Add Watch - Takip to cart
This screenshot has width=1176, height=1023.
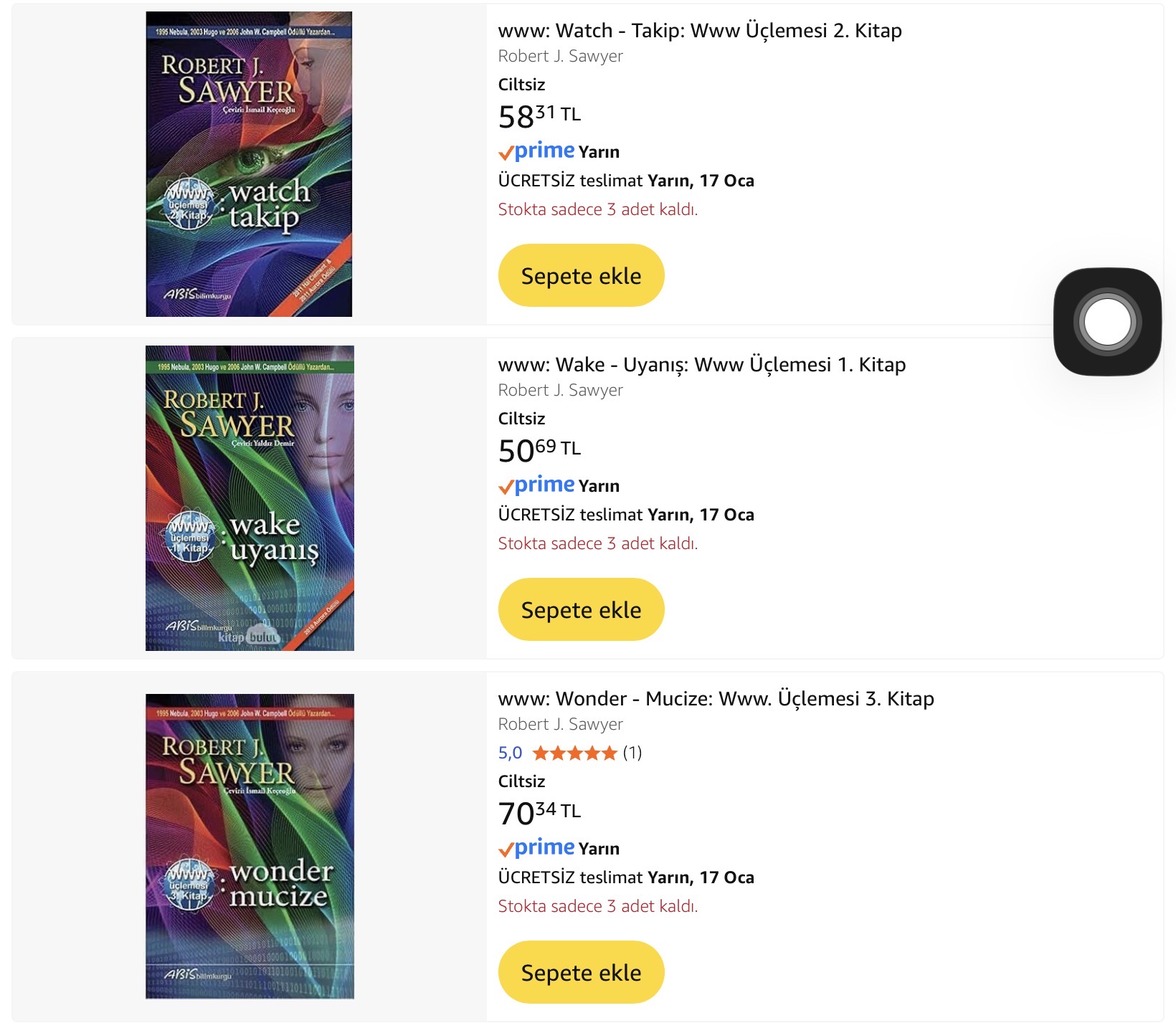(581, 275)
